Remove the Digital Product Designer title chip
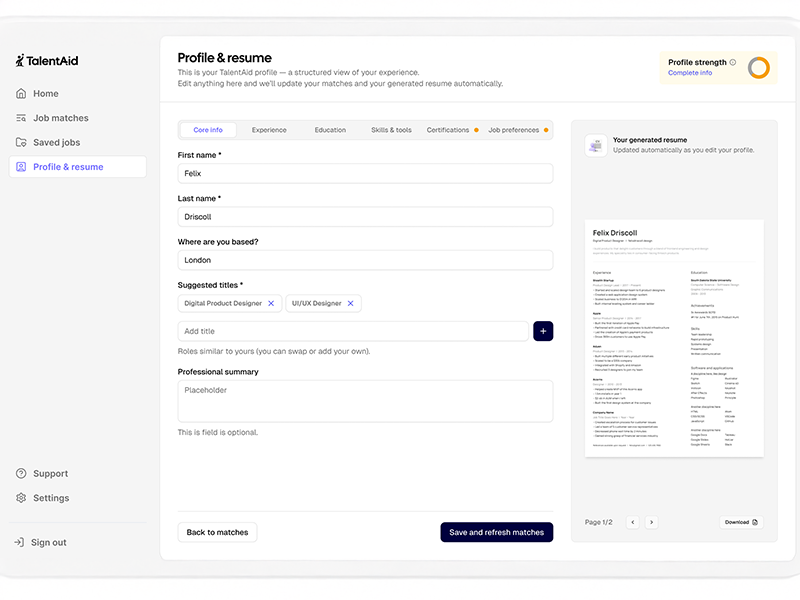The image size is (800, 600). point(271,304)
